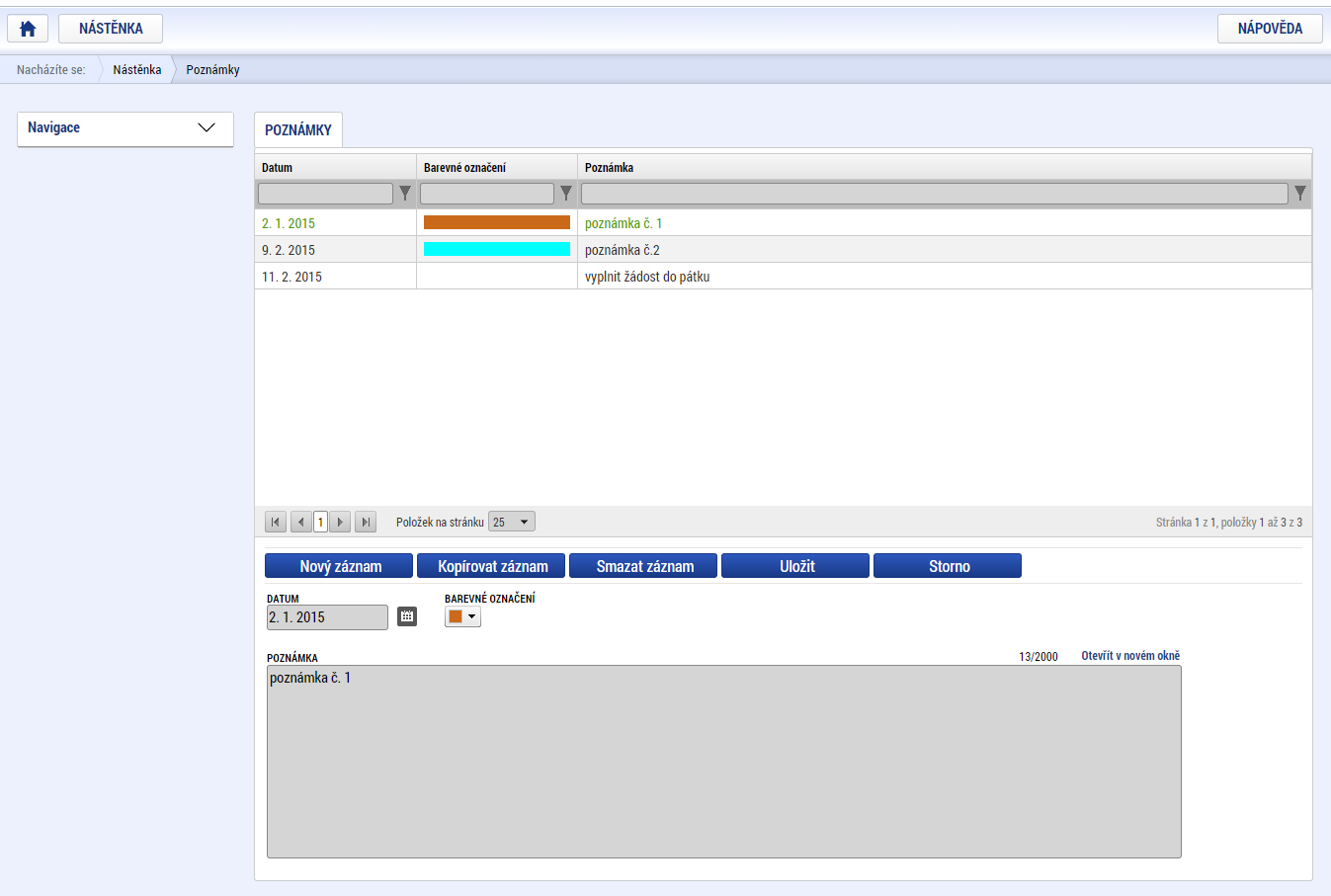The height and width of the screenshot is (896, 1331).
Task: Sort by Datum column header
Action: click(x=335, y=167)
